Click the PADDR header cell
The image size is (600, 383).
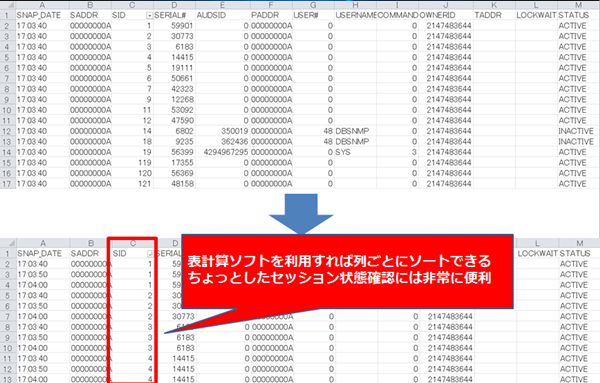click(x=271, y=15)
